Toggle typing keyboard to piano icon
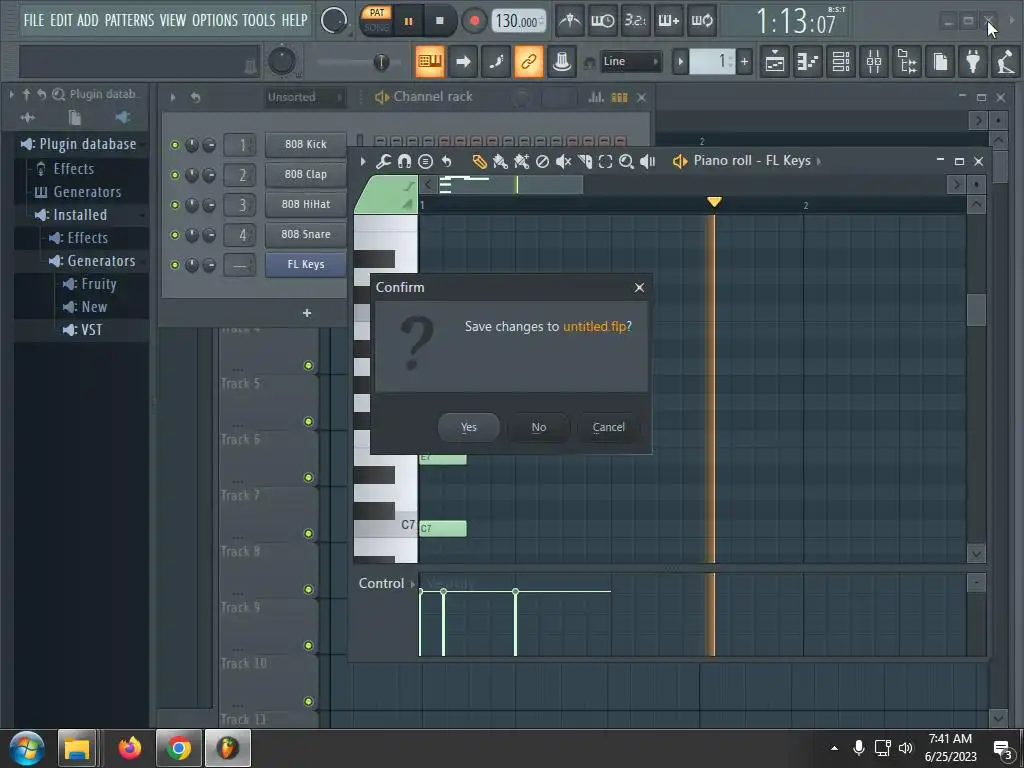 pyautogui.click(x=430, y=62)
